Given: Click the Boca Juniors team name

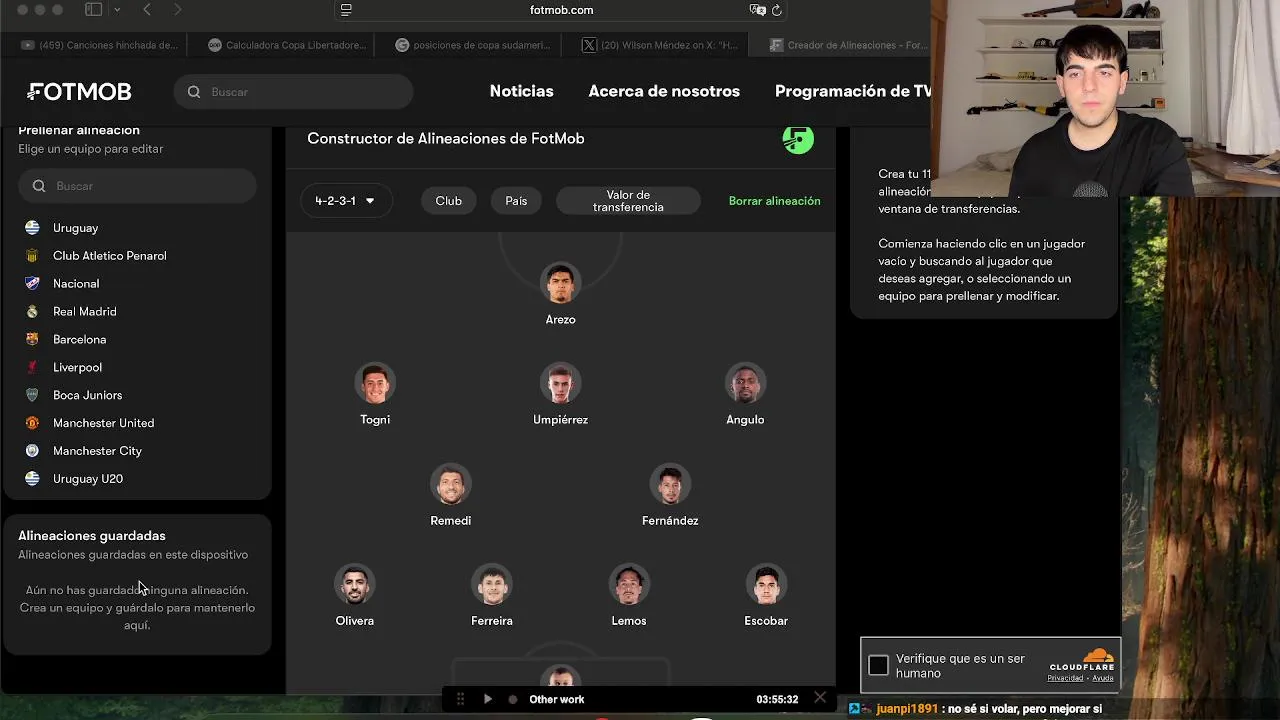Looking at the screenshot, I should click(87, 395).
